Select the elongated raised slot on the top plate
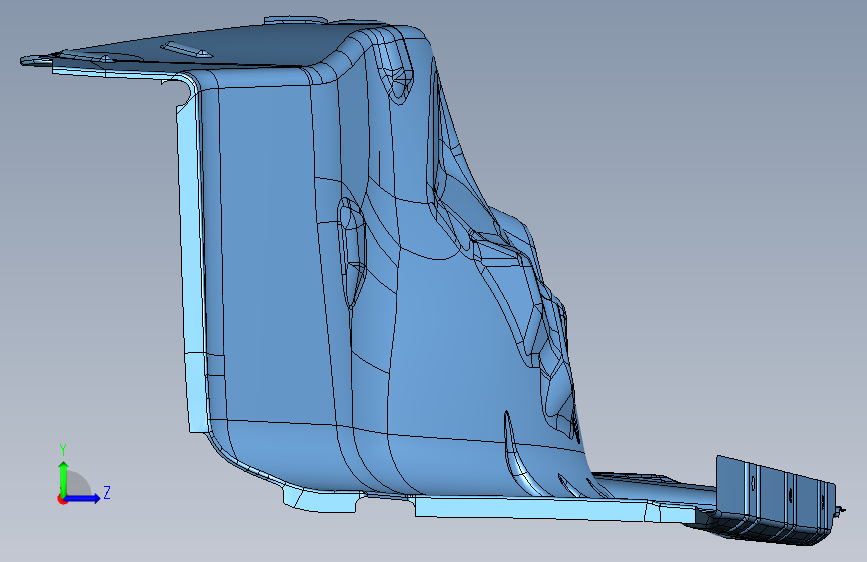This screenshot has width=867, height=562. 187,49
